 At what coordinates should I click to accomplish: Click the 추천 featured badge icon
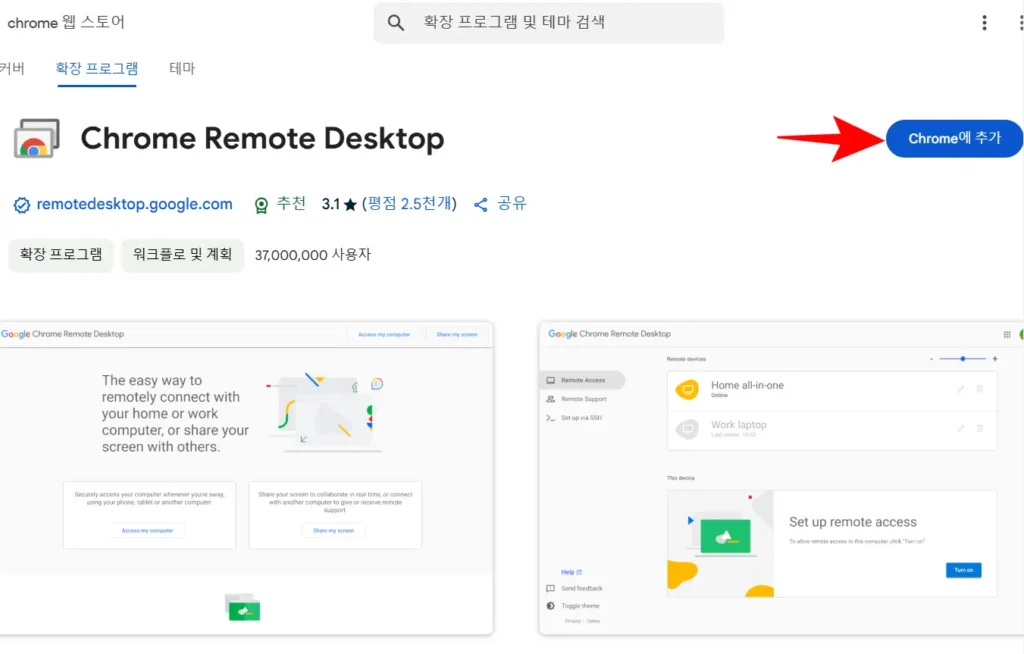point(261,205)
